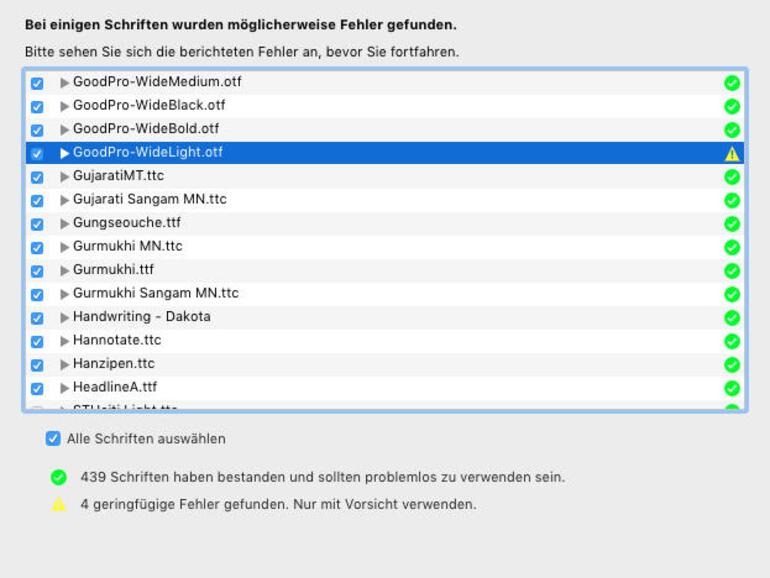The height and width of the screenshot is (578, 770).
Task: Click green check status of GoodPro-WideMedium.otf
Action: point(731,83)
